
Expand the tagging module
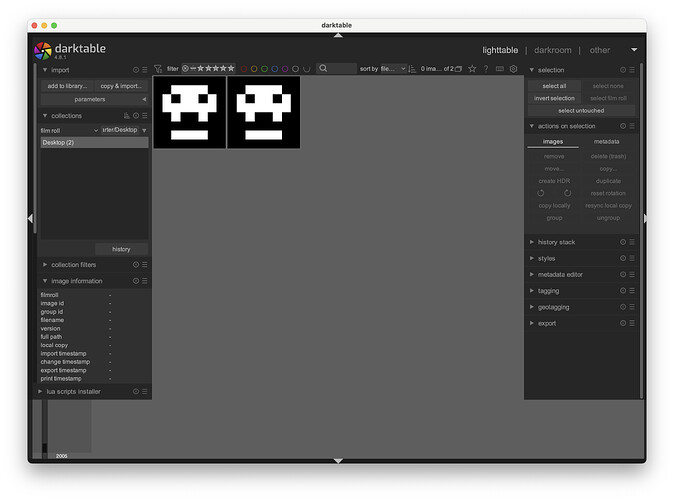[x=532, y=291]
